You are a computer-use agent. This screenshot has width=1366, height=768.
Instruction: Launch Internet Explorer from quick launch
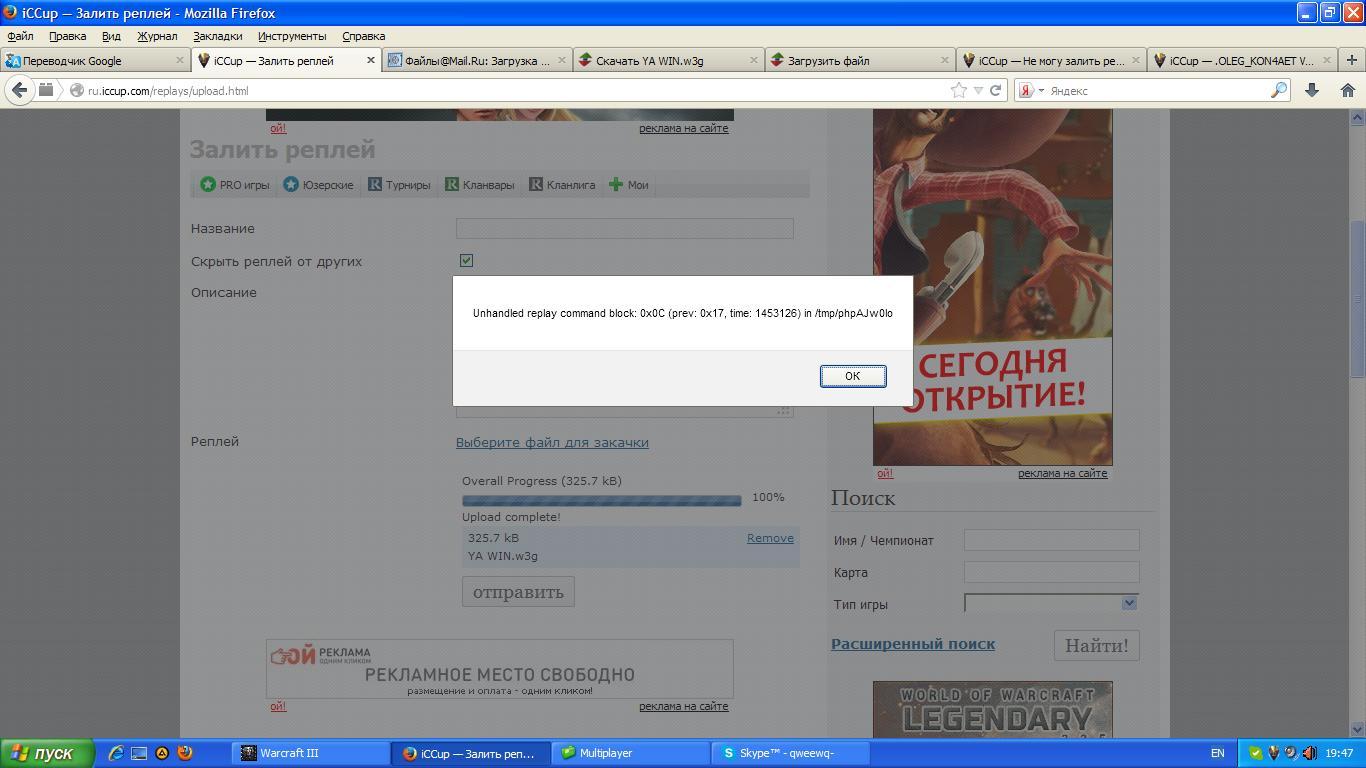(116, 753)
